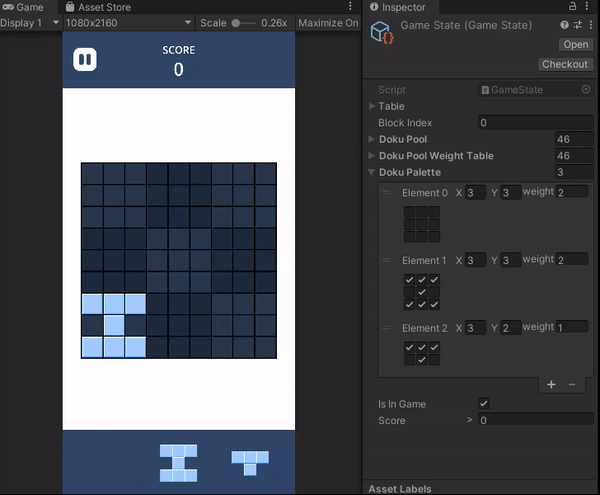Check Element 0 top-left grid cell
The height and width of the screenshot is (495, 600).
point(409,212)
